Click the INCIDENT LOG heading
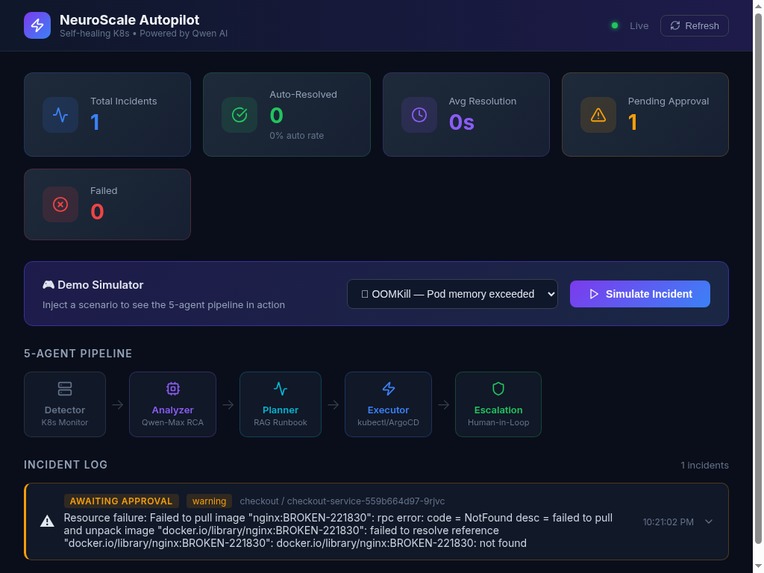 (x=66, y=465)
